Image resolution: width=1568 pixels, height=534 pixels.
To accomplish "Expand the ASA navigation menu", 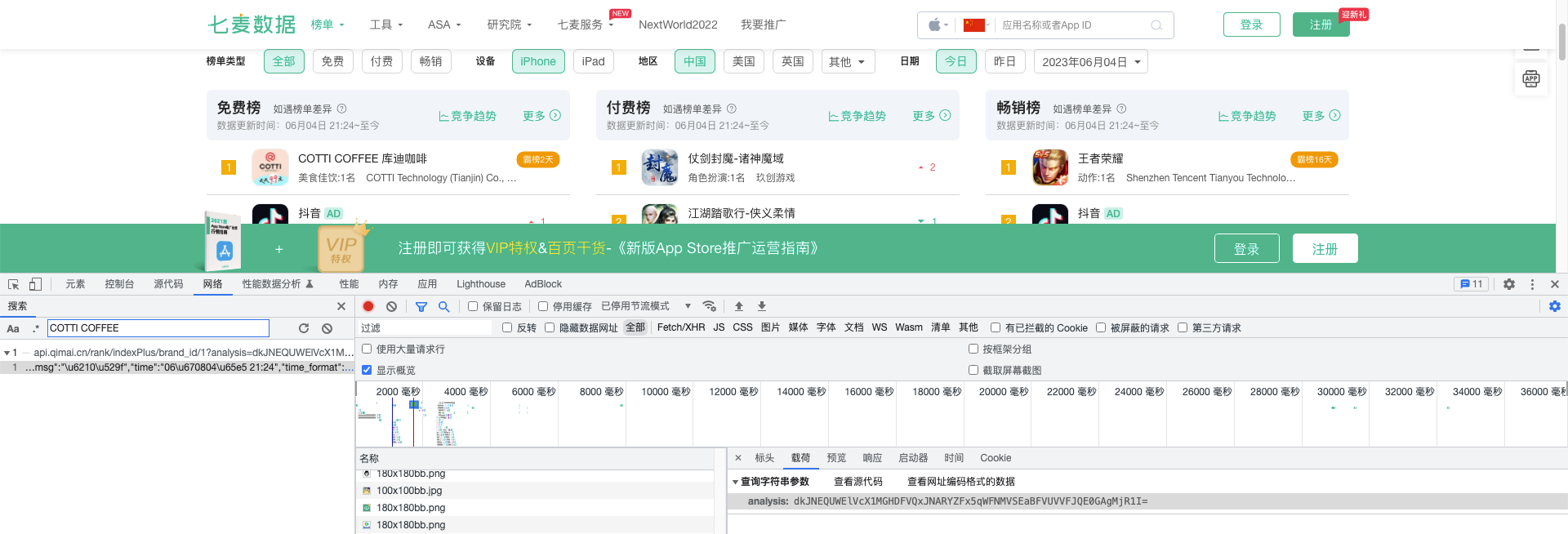I will tap(444, 24).
